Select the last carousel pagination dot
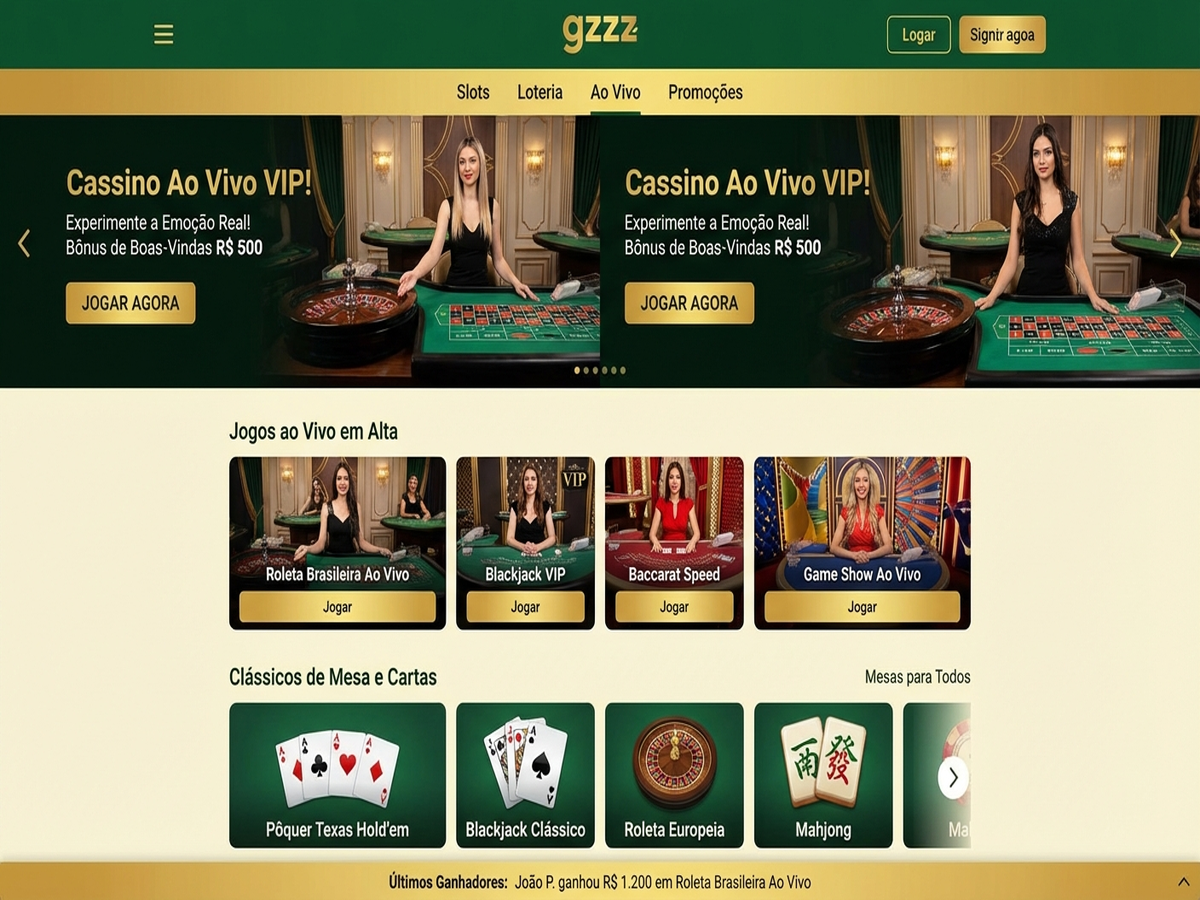Screen dimensions: 1200x900 click(x=623, y=370)
